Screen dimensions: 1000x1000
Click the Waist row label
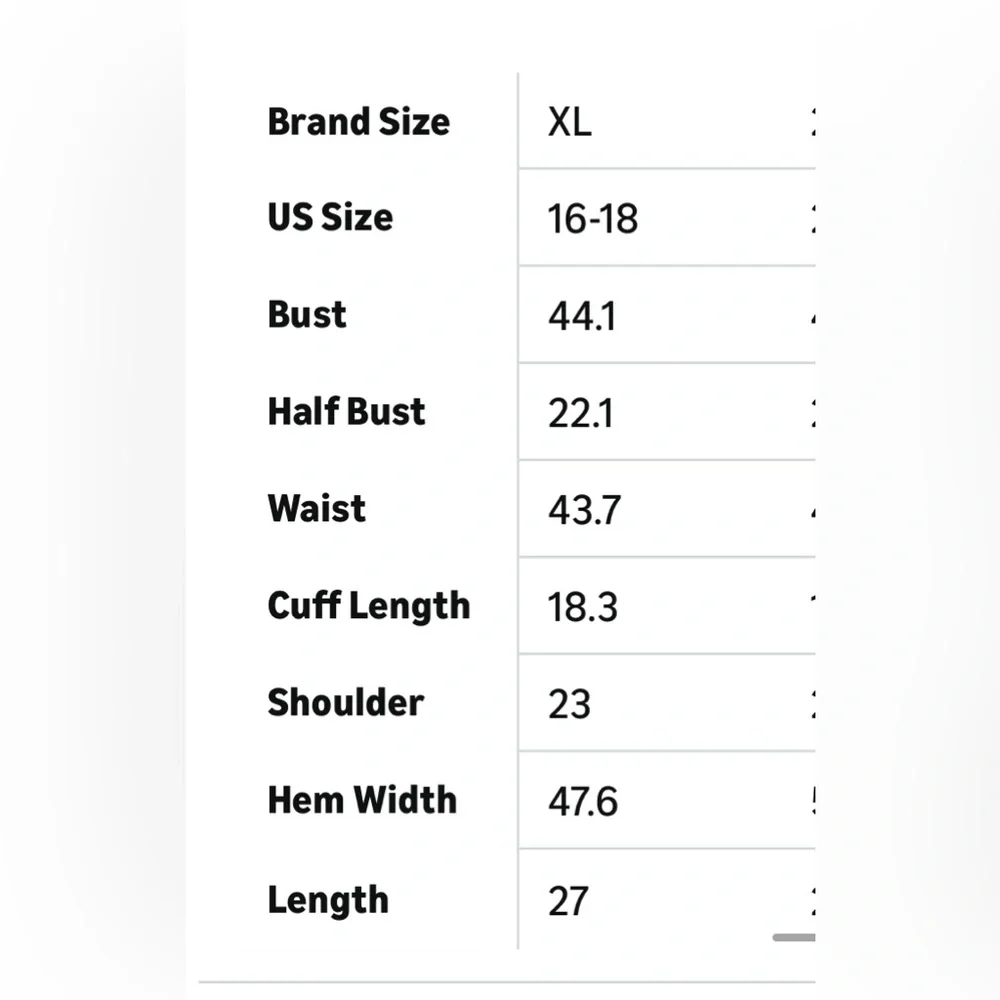coord(316,508)
